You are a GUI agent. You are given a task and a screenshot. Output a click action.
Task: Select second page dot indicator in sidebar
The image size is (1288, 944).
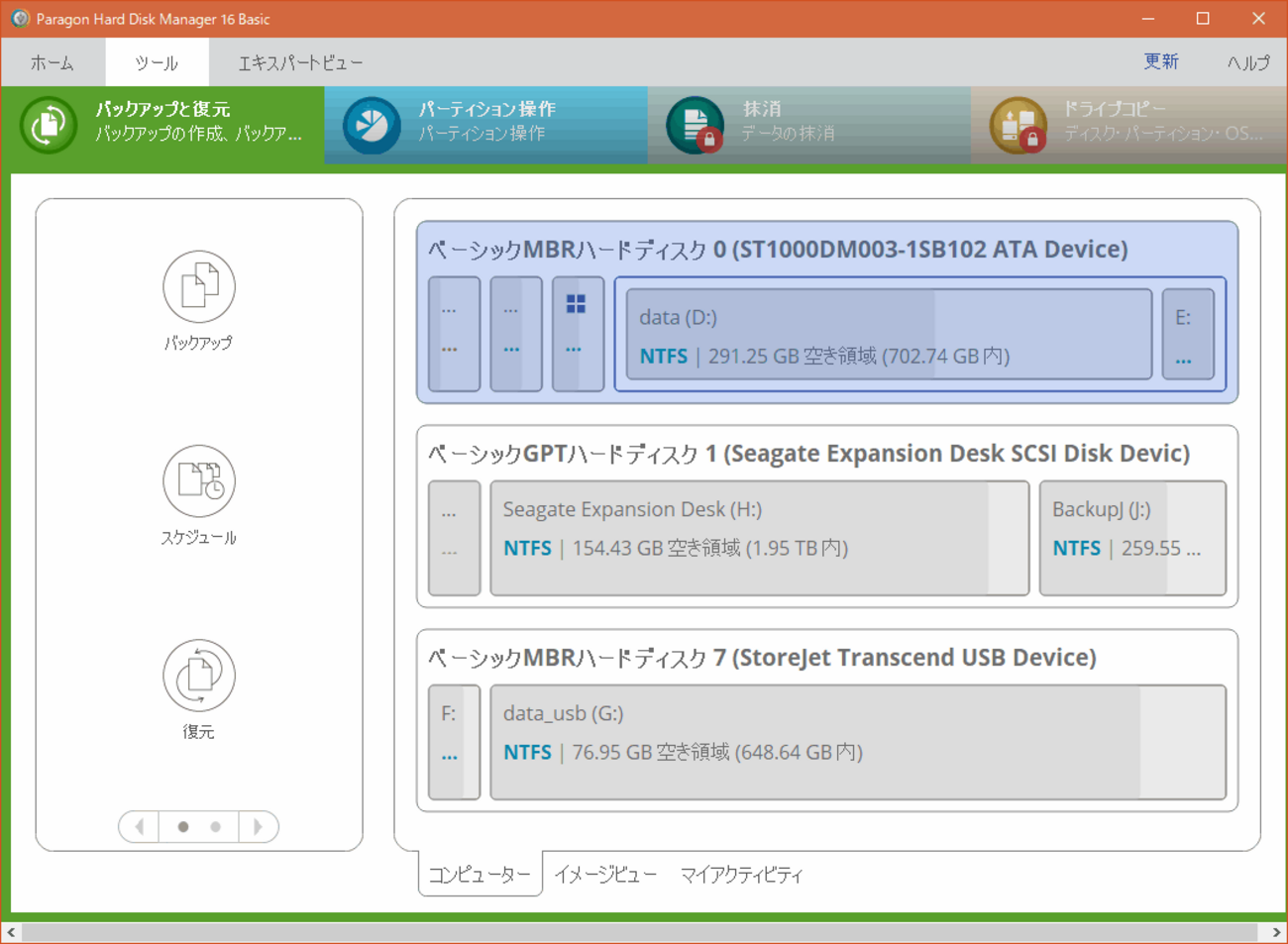click(x=215, y=826)
